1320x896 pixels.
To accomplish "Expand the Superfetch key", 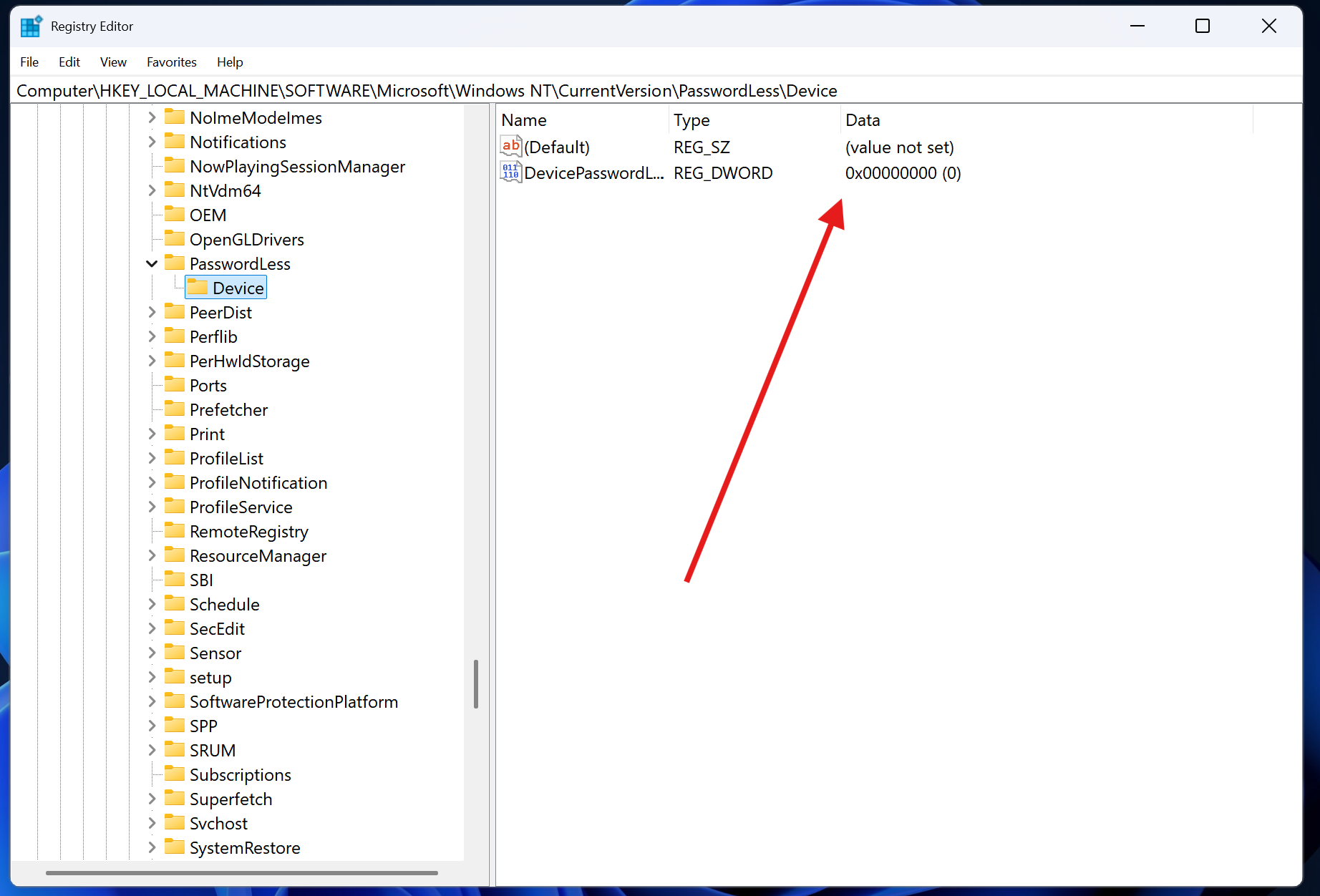I will (x=152, y=799).
